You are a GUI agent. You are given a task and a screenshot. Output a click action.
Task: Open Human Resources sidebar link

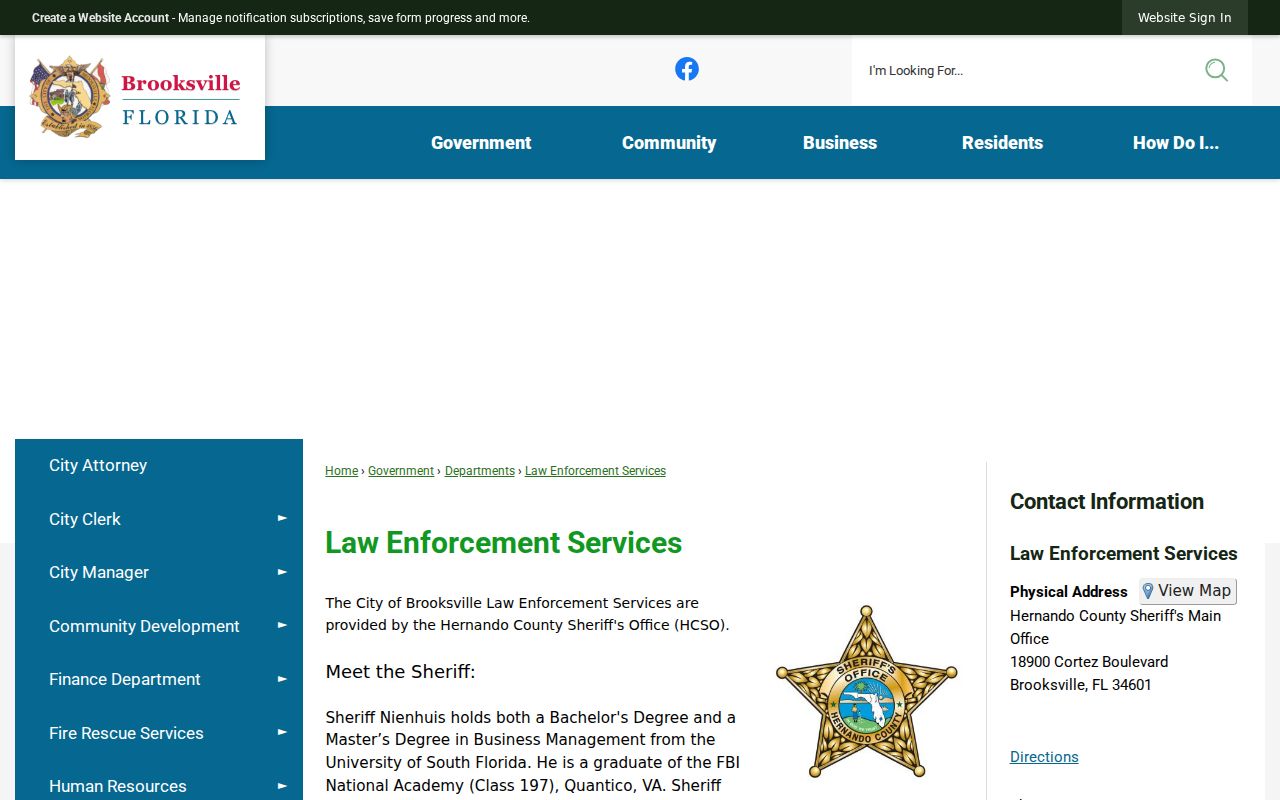point(118,786)
